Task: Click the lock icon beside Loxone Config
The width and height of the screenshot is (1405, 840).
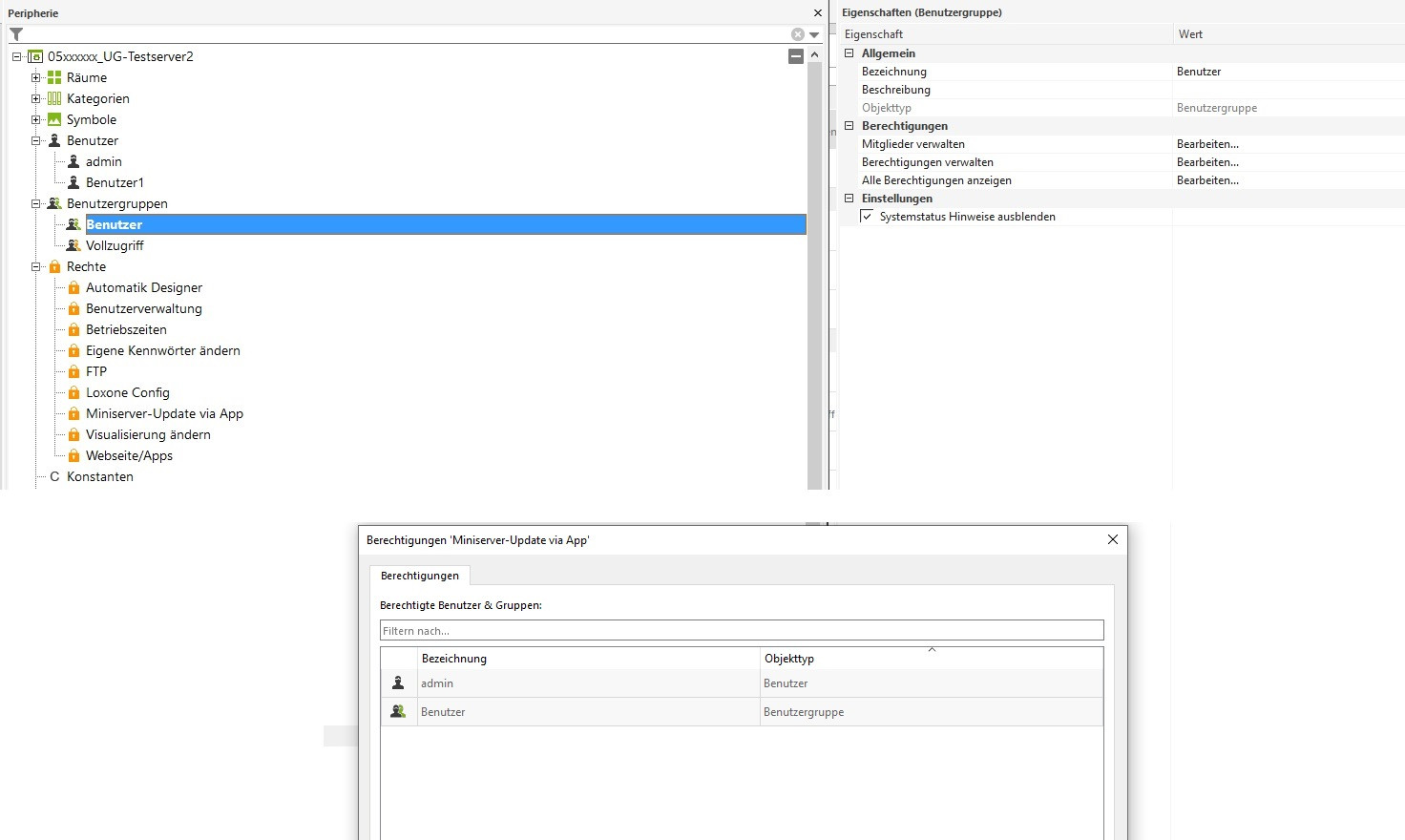Action: click(73, 392)
